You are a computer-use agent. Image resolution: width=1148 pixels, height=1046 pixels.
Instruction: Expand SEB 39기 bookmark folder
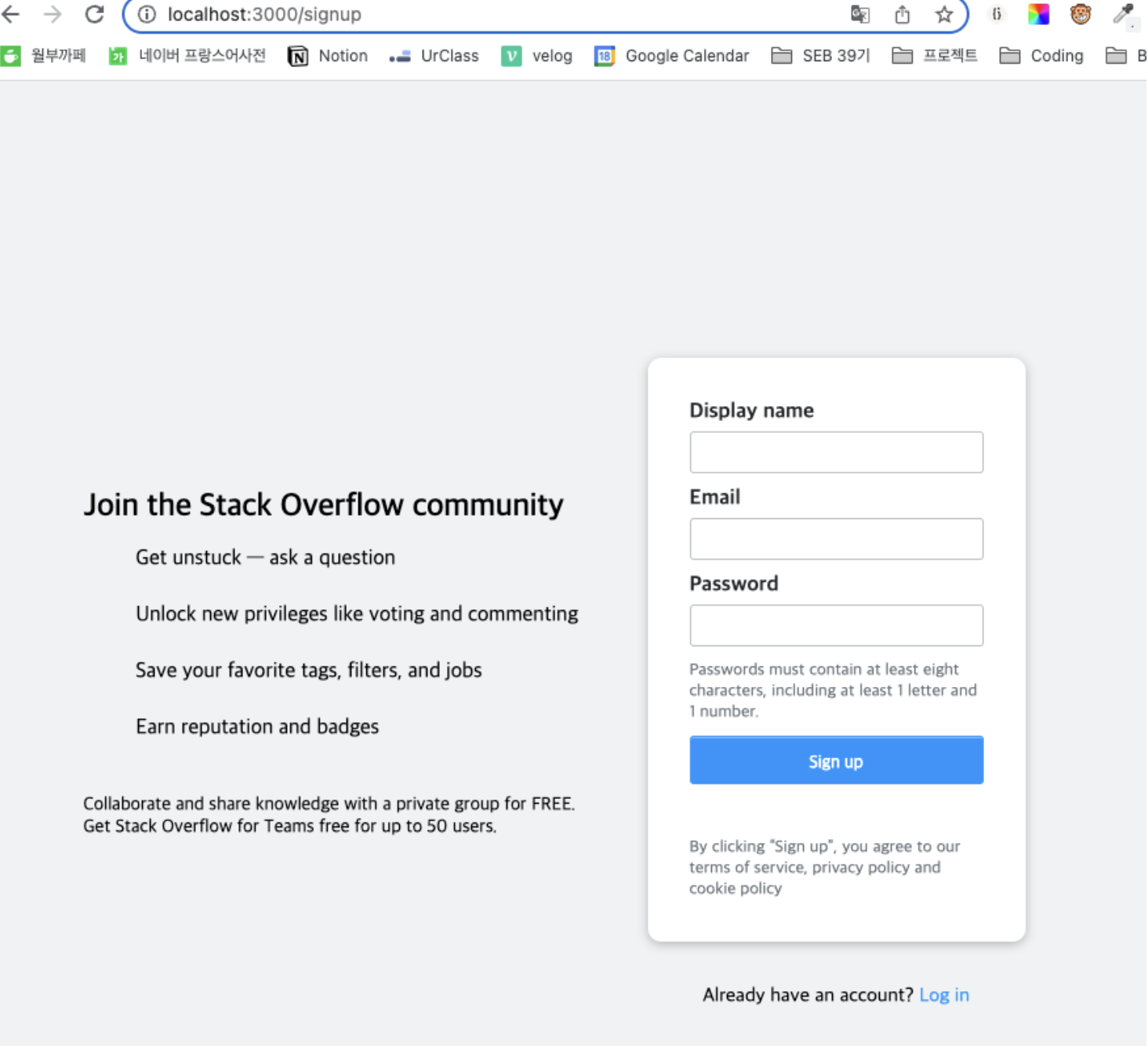pyautogui.click(x=821, y=56)
